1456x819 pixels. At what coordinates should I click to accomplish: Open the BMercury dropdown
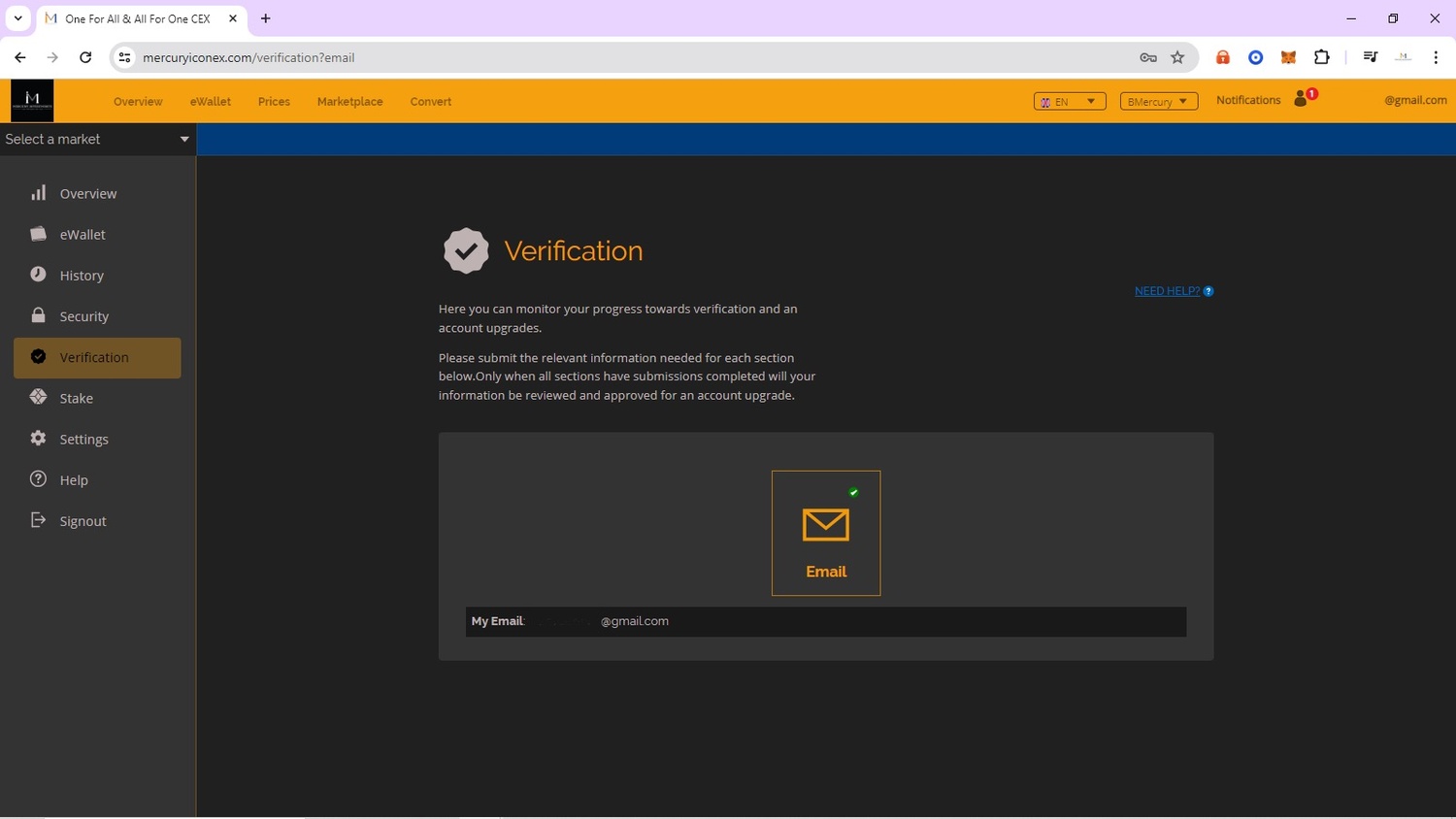[1159, 101]
